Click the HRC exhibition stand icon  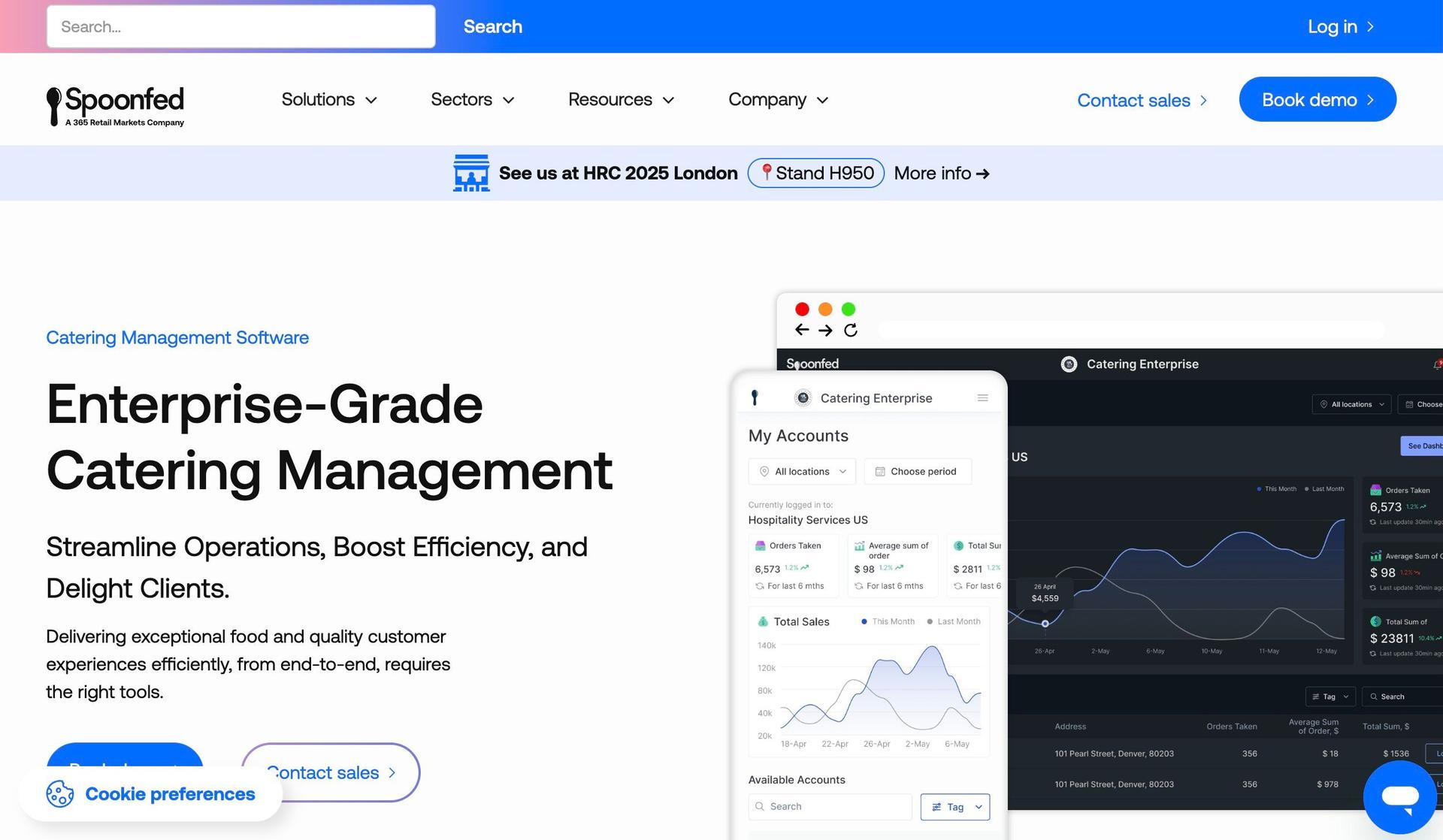(x=471, y=173)
